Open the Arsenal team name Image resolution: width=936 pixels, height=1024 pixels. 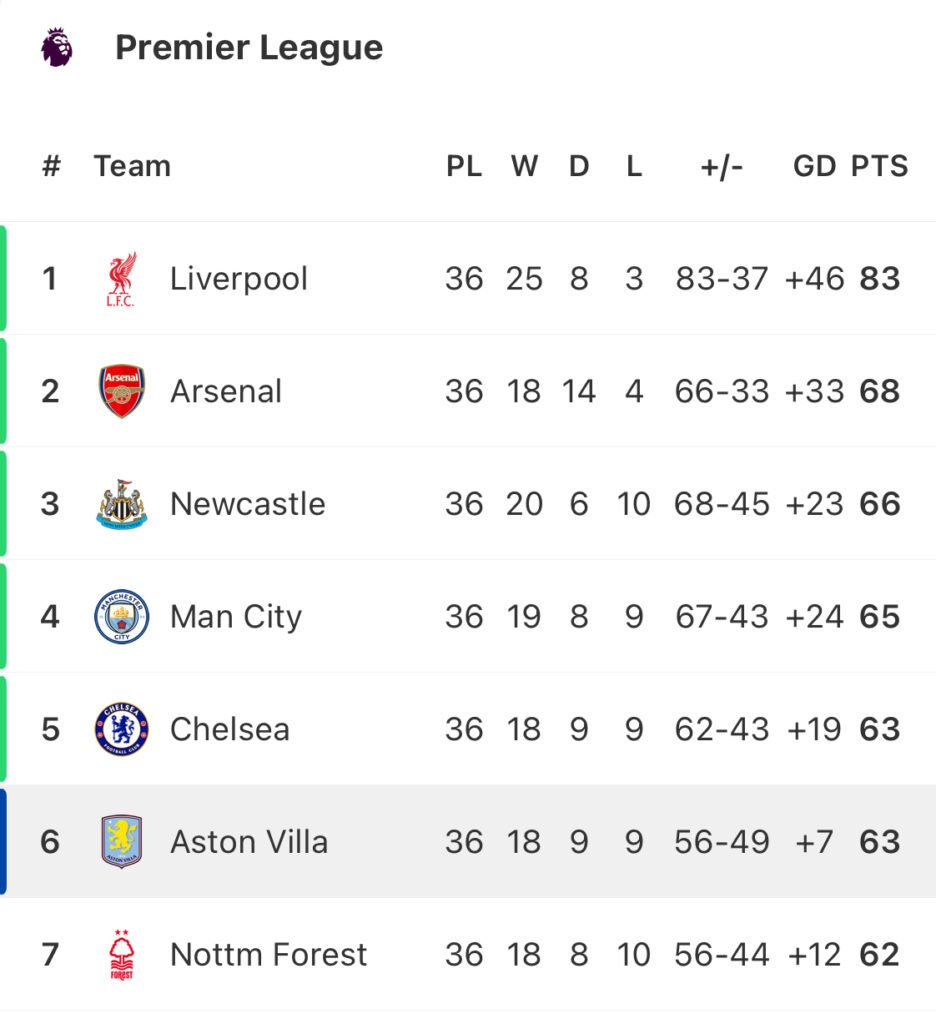[226, 391]
